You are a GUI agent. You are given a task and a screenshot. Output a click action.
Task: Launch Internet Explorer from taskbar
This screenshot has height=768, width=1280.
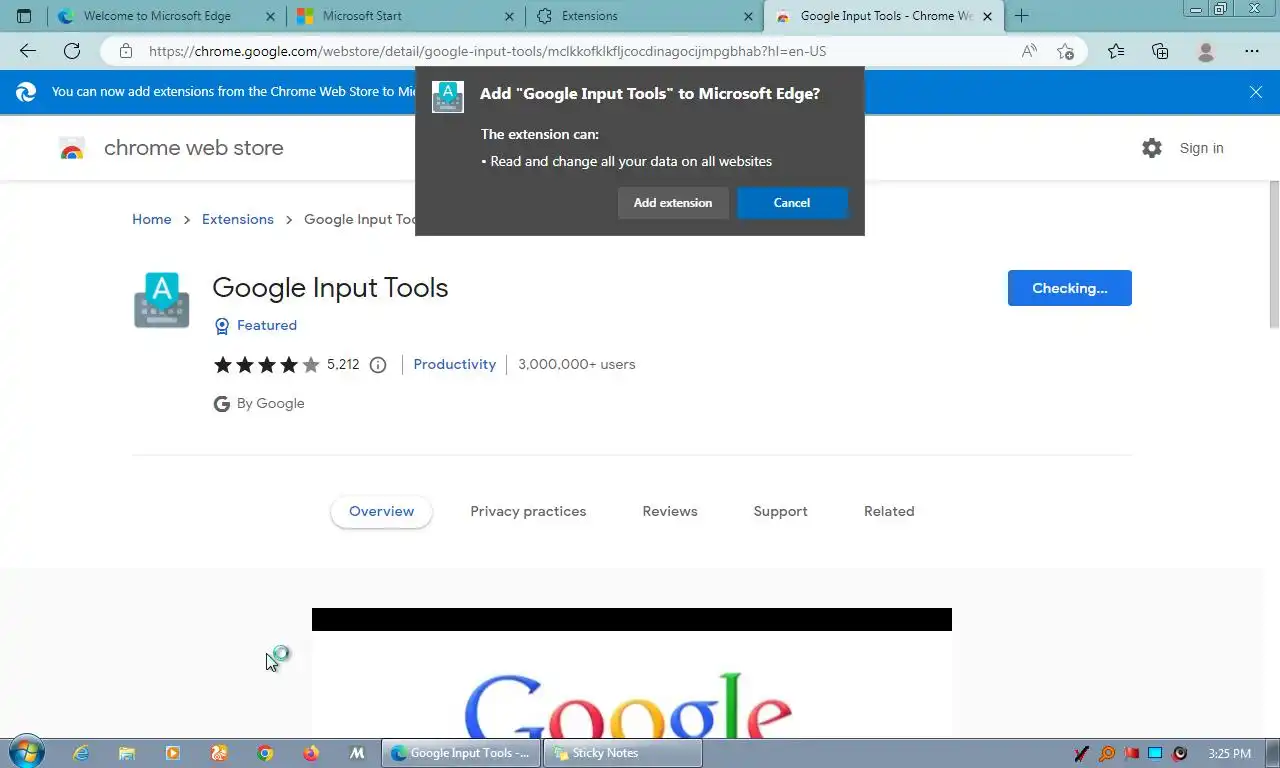(x=81, y=753)
